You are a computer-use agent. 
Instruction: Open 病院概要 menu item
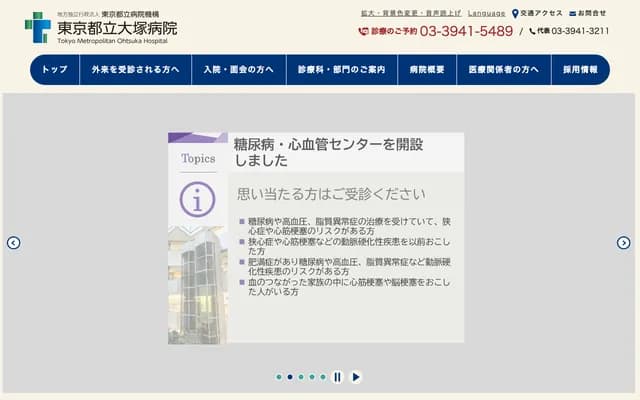(x=427, y=69)
